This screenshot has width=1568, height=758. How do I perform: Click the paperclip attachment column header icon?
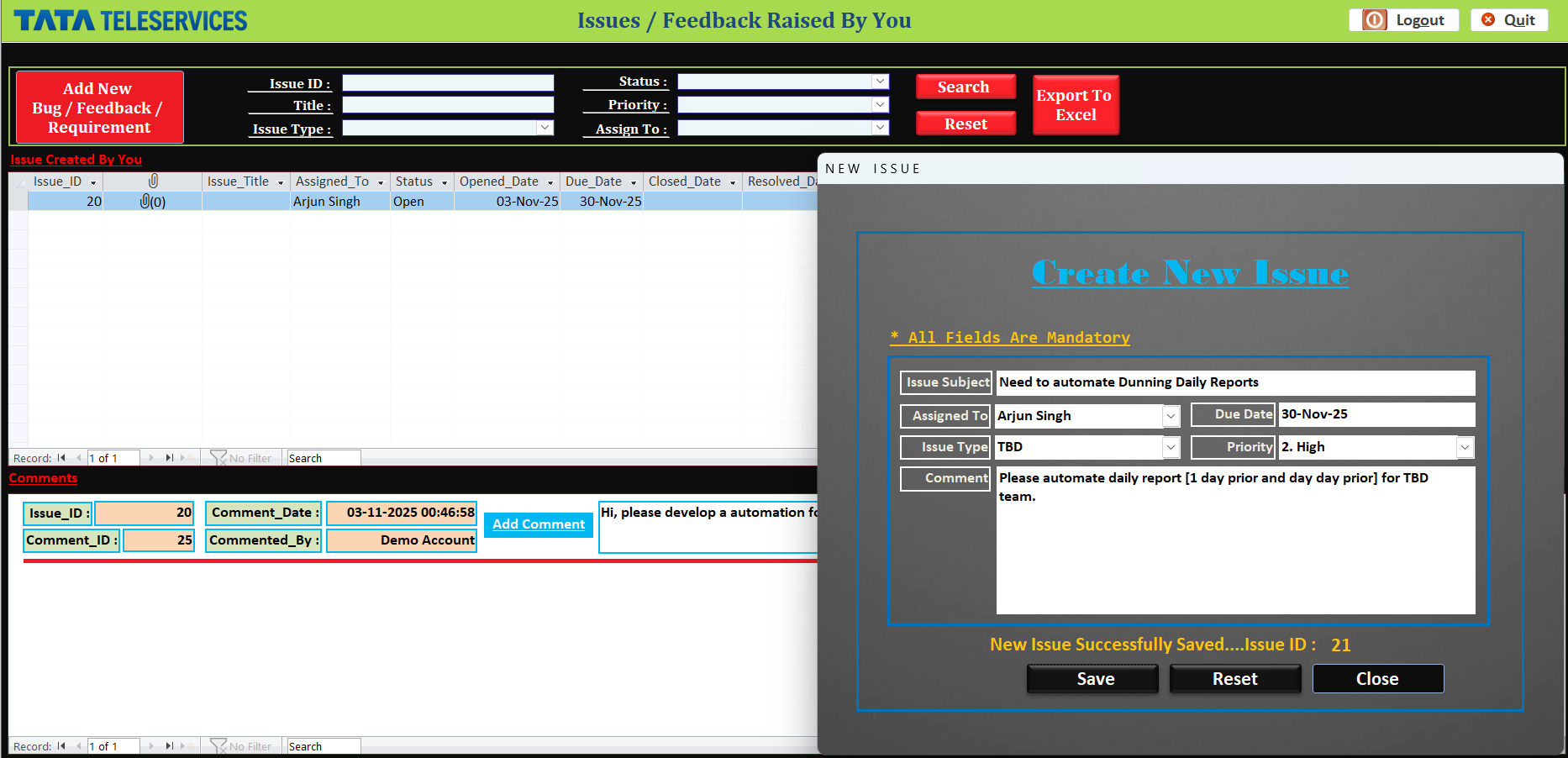coord(153,181)
